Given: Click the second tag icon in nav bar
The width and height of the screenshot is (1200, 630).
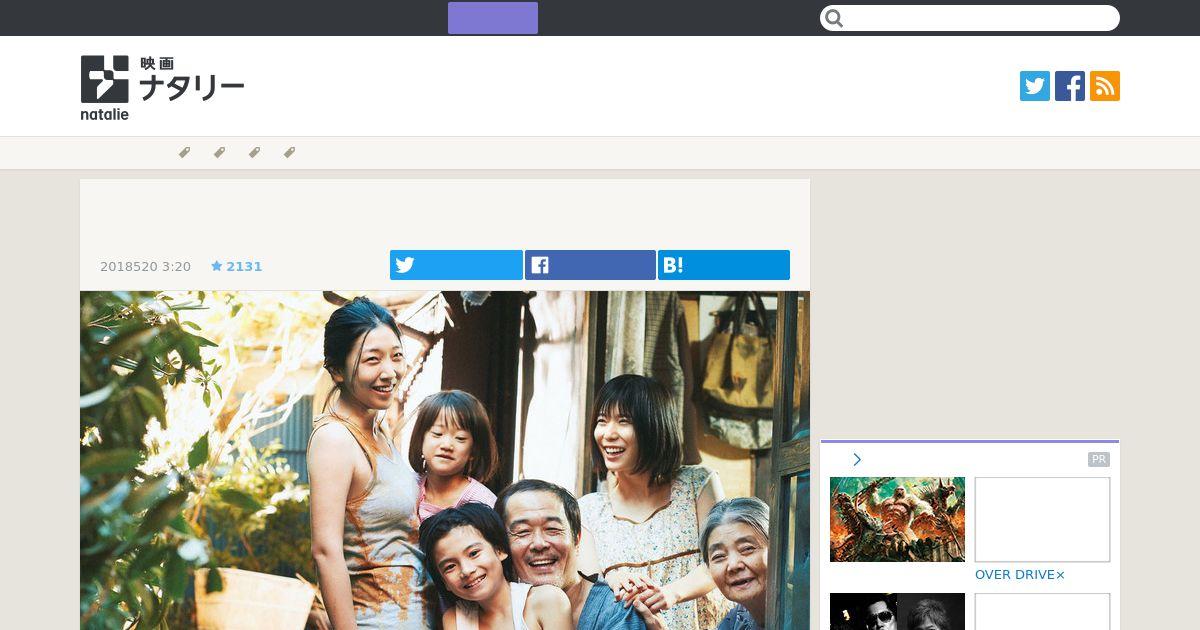Looking at the screenshot, I should pyautogui.click(x=219, y=153).
